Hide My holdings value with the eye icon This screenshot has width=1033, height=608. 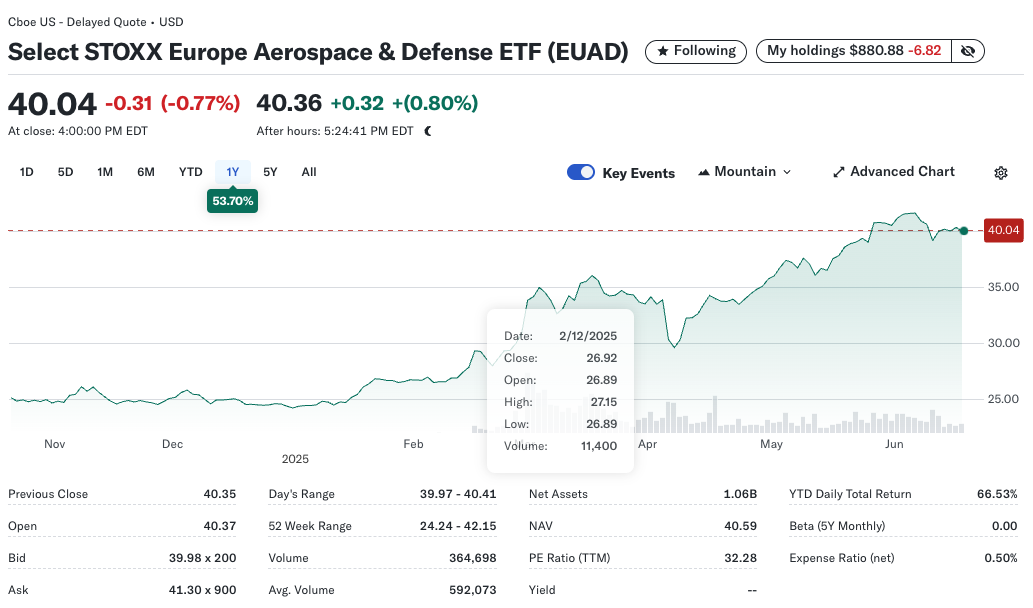tap(966, 50)
